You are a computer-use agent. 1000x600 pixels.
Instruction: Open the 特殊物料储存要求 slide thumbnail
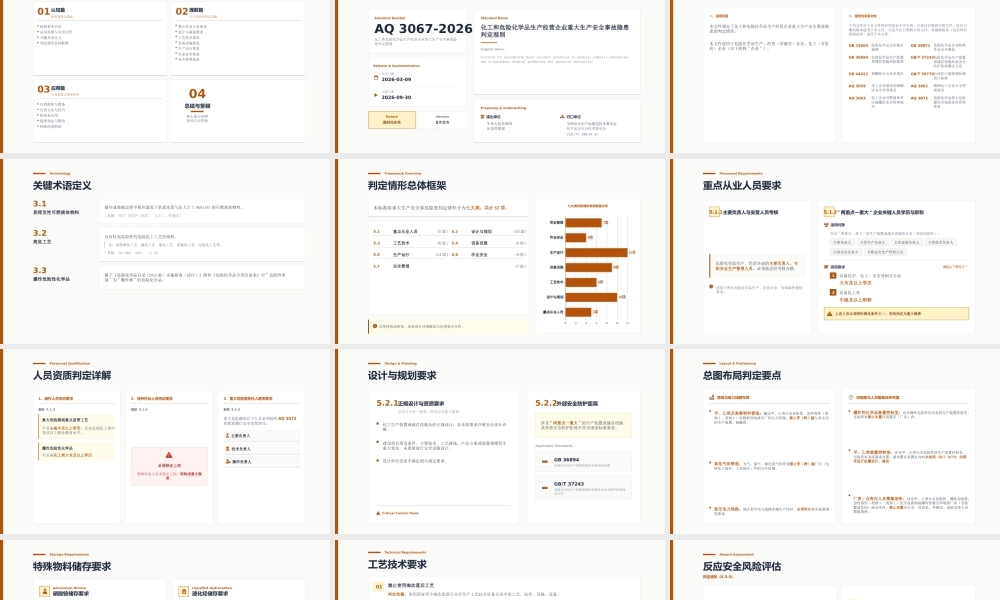(167, 569)
